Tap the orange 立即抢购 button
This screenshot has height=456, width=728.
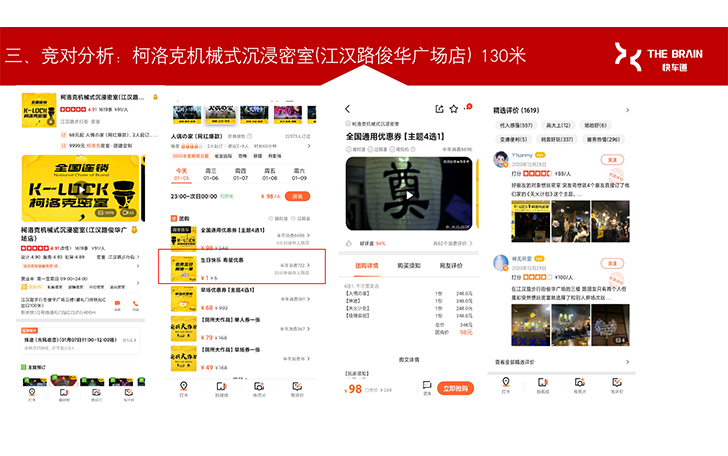pyautogui.click(x=455, y=388)
